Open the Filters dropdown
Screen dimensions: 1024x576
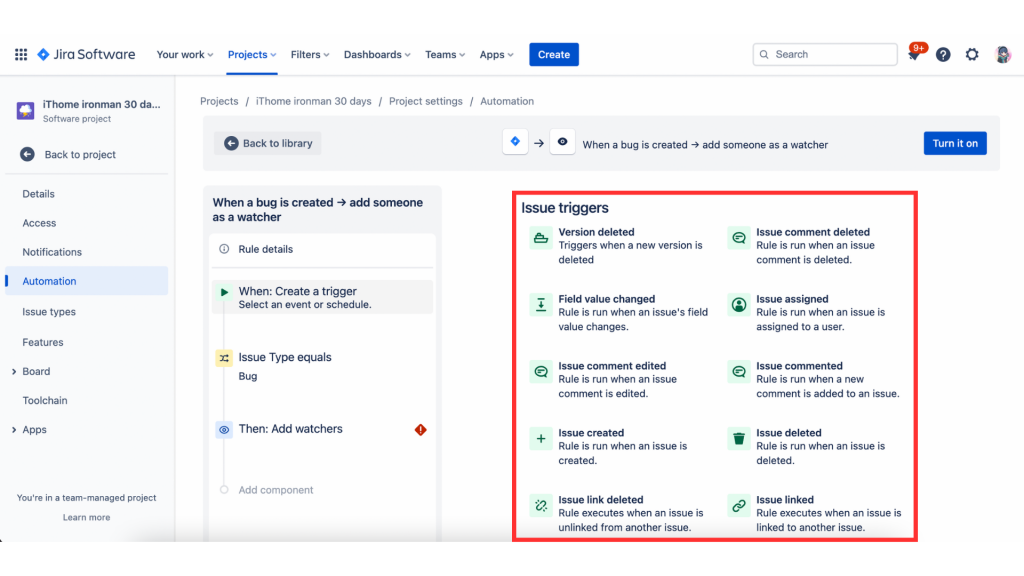point(310,54)
